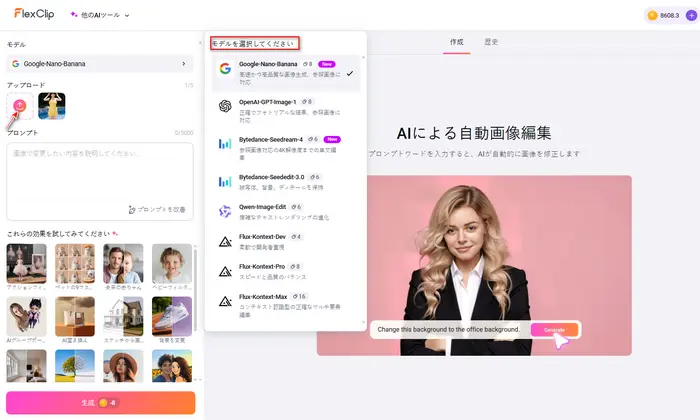Click the アップロード label
Viewport: 700px width, 420px height.
[x=26, y=85]
